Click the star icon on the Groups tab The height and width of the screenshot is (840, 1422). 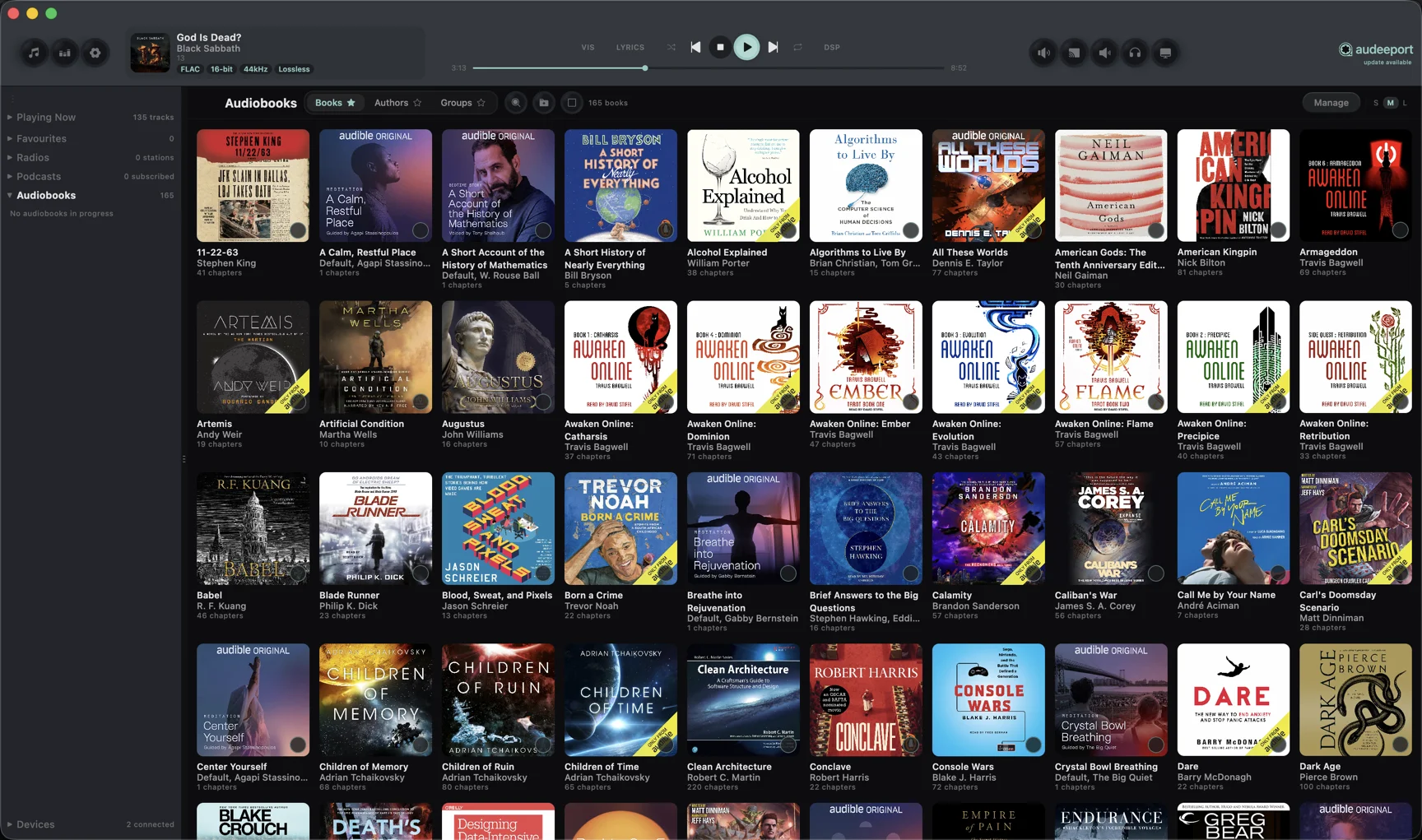[481, 103]
